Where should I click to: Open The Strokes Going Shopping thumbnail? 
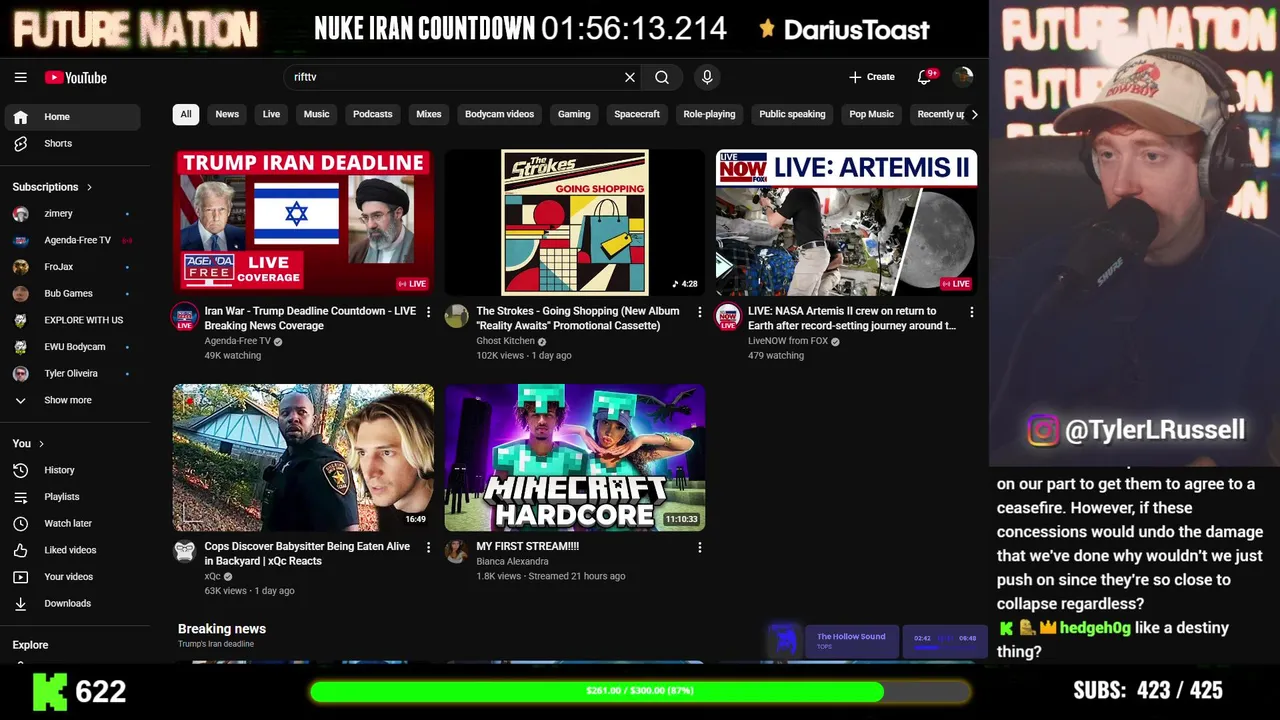(x=575, y=222)
